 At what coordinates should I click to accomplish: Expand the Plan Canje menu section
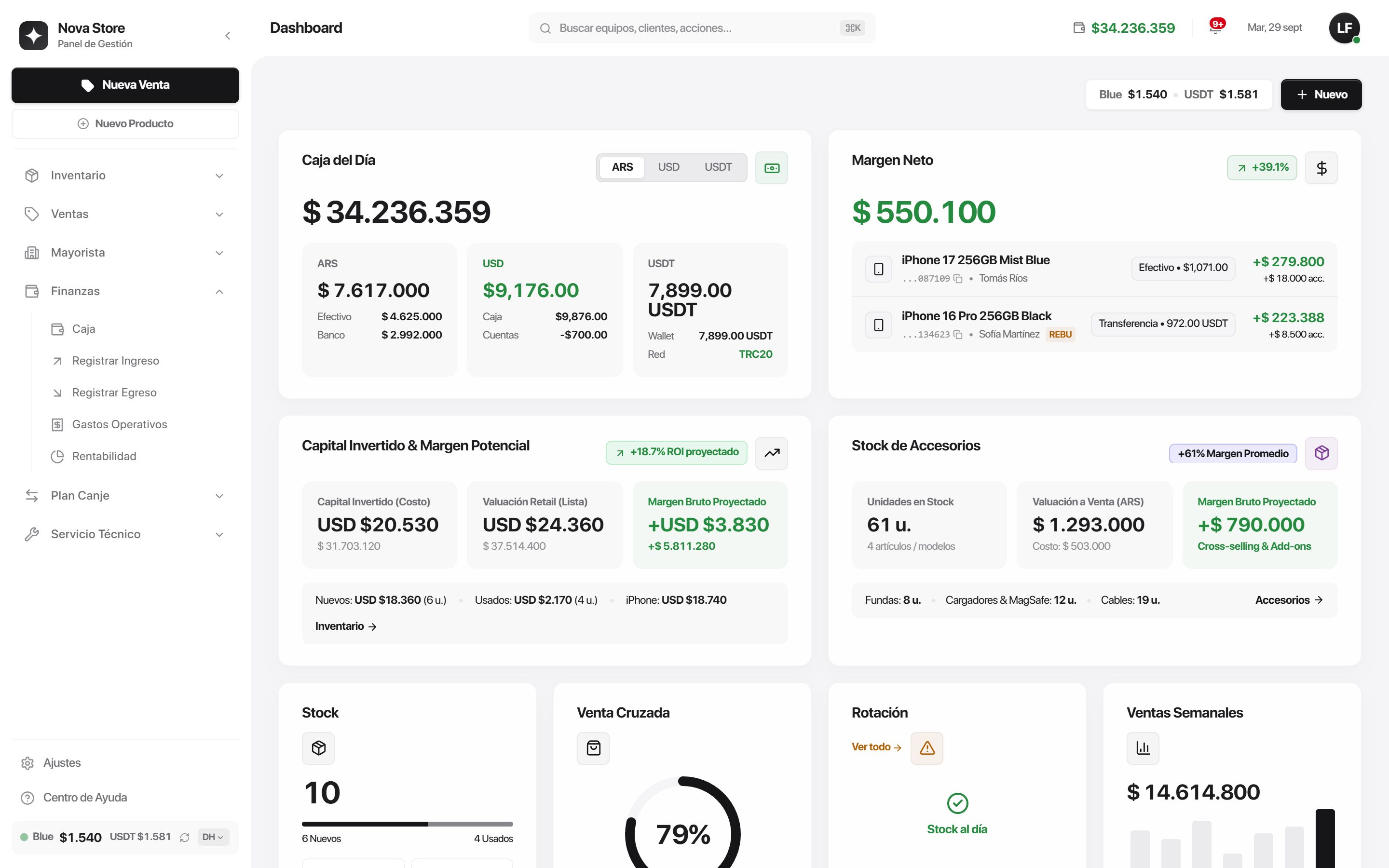point(125,495)
